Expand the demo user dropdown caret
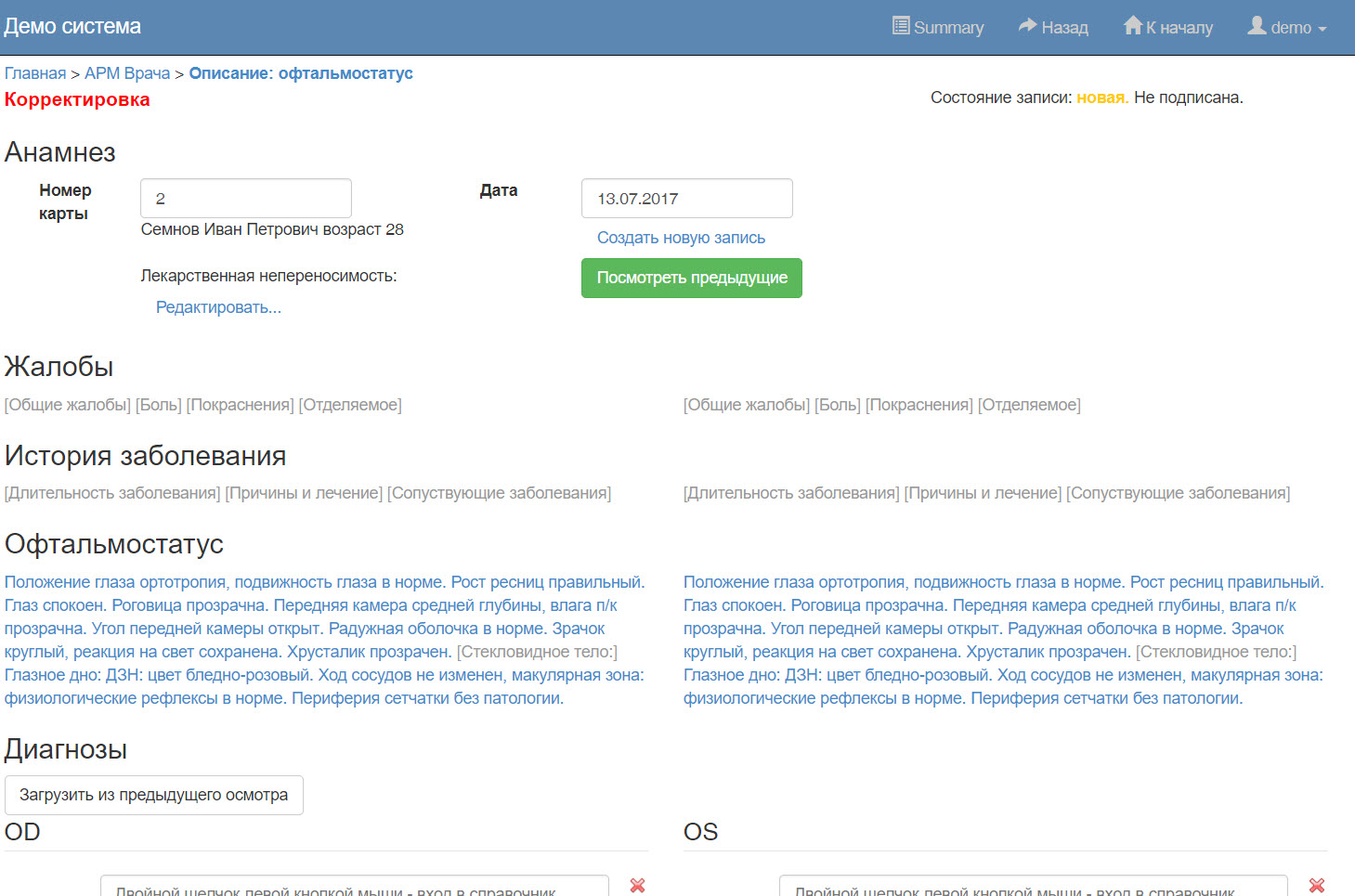The height and width of the screenshot is (896, 1355). point(1322,29)
